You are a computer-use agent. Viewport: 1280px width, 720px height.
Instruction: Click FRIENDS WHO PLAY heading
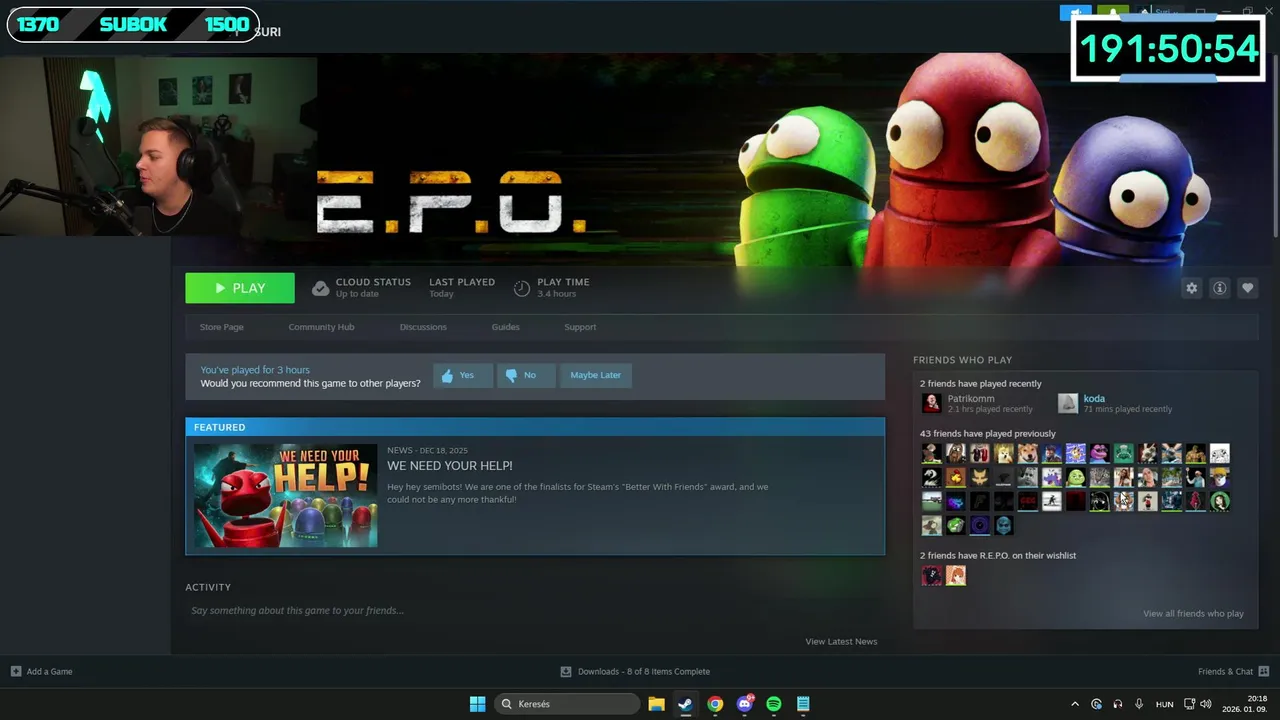click(962, 360)
